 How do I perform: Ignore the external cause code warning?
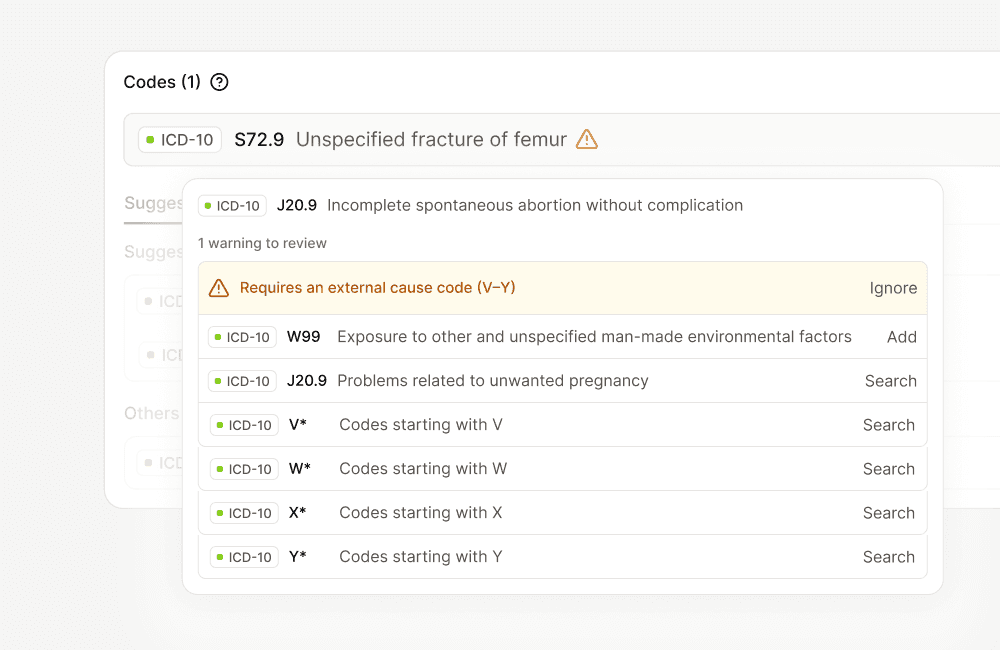[893, 288]
